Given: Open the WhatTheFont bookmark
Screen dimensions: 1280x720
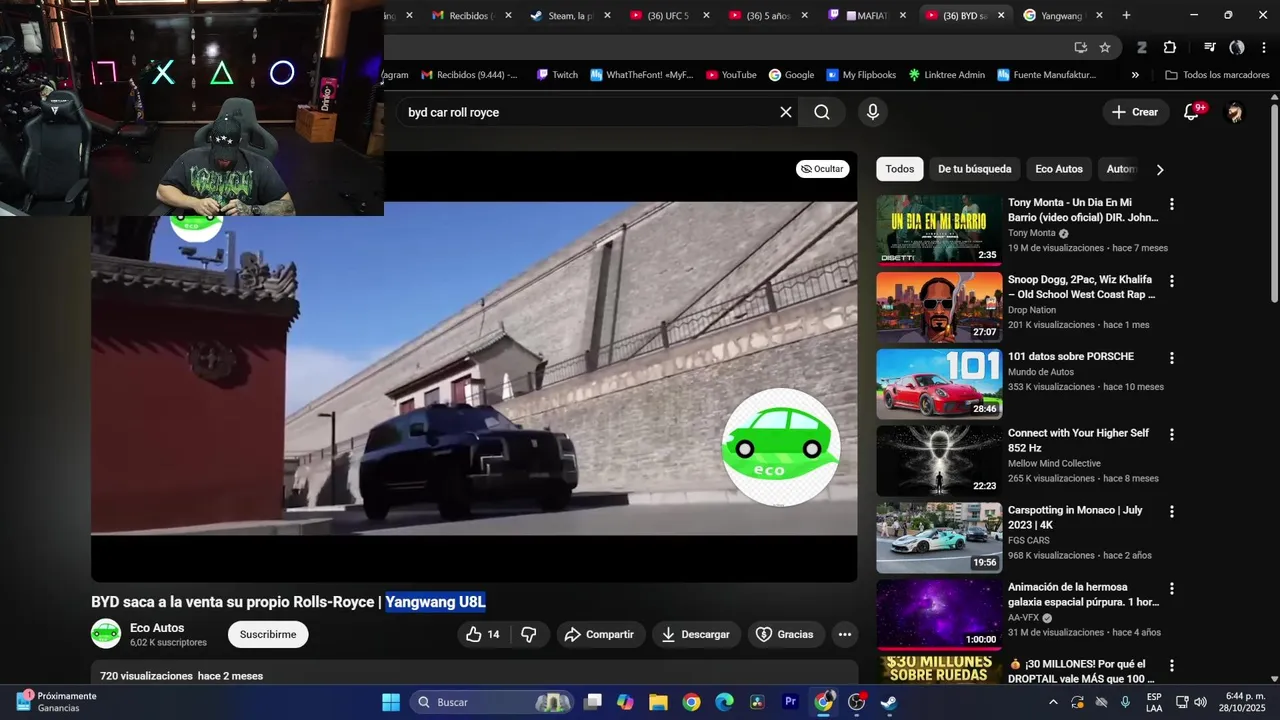Looking at the screenshot, I should (641, 75).
